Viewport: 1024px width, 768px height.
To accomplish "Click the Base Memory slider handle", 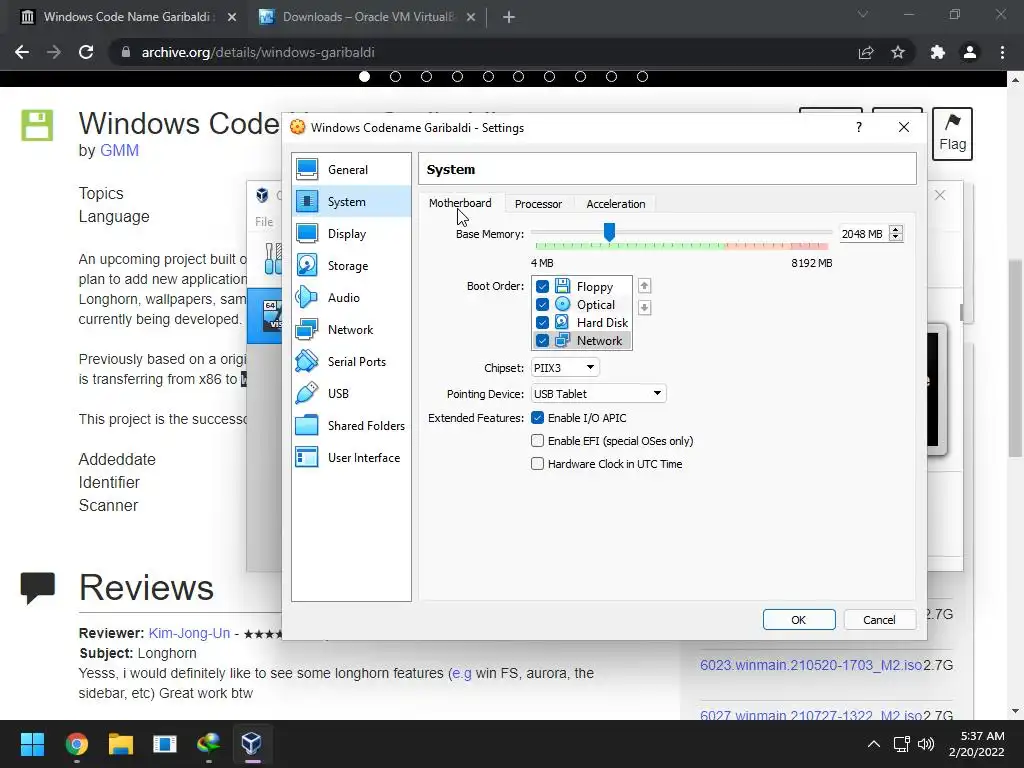I will click(609, 231).
